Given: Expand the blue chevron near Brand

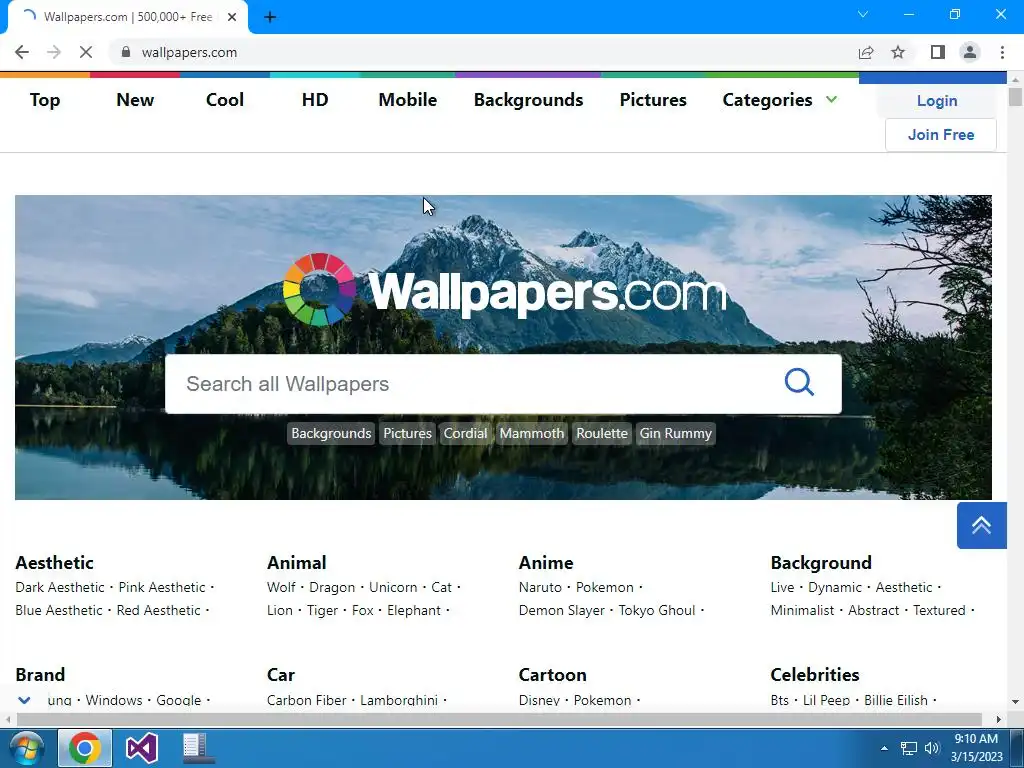Looking at the screenshot, I should 24,700.
